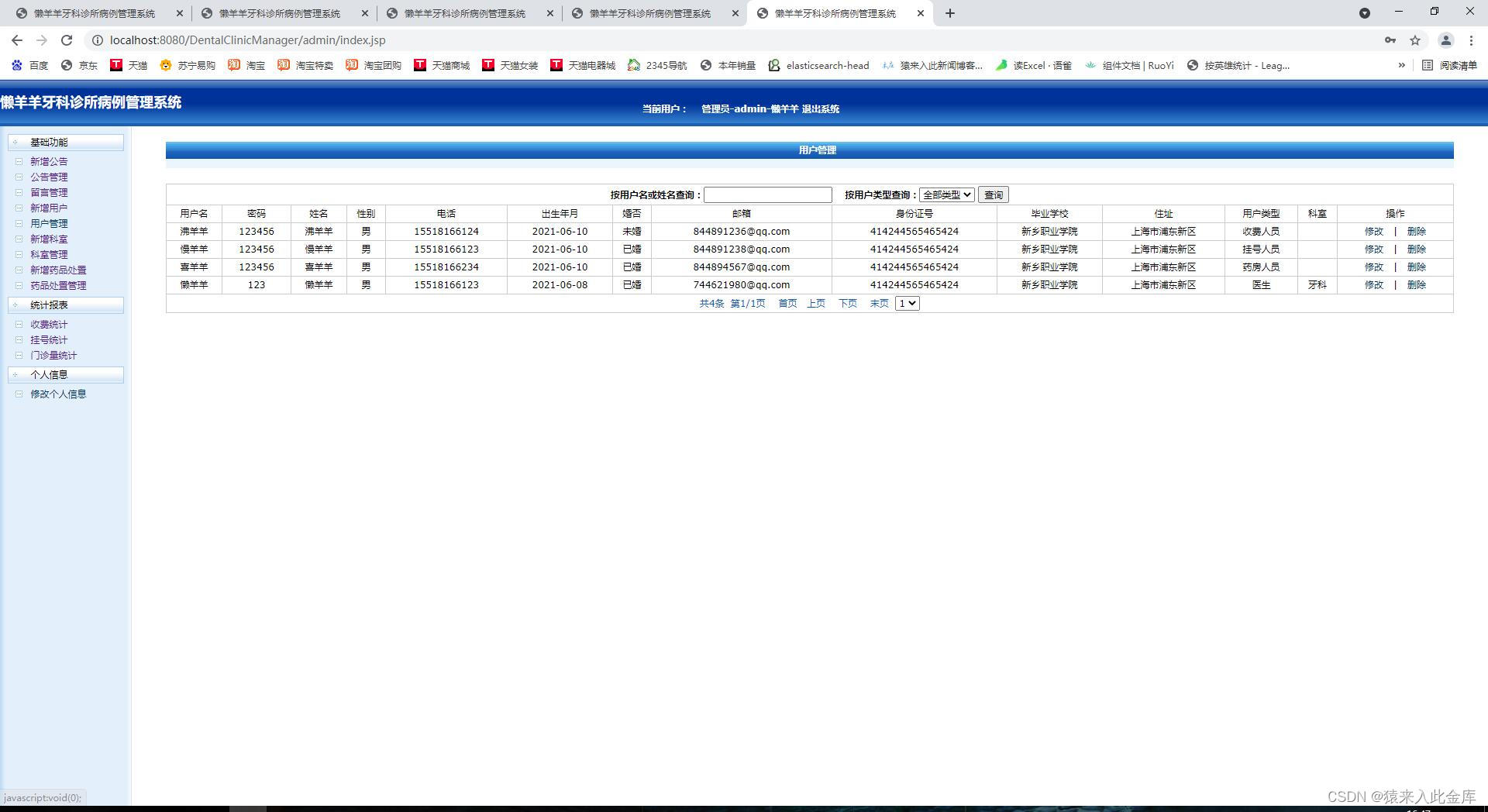Open 新增科室 in sidebar
Image resolution: width=1488 pixels, height=812 pixels.
coord(49,239)
